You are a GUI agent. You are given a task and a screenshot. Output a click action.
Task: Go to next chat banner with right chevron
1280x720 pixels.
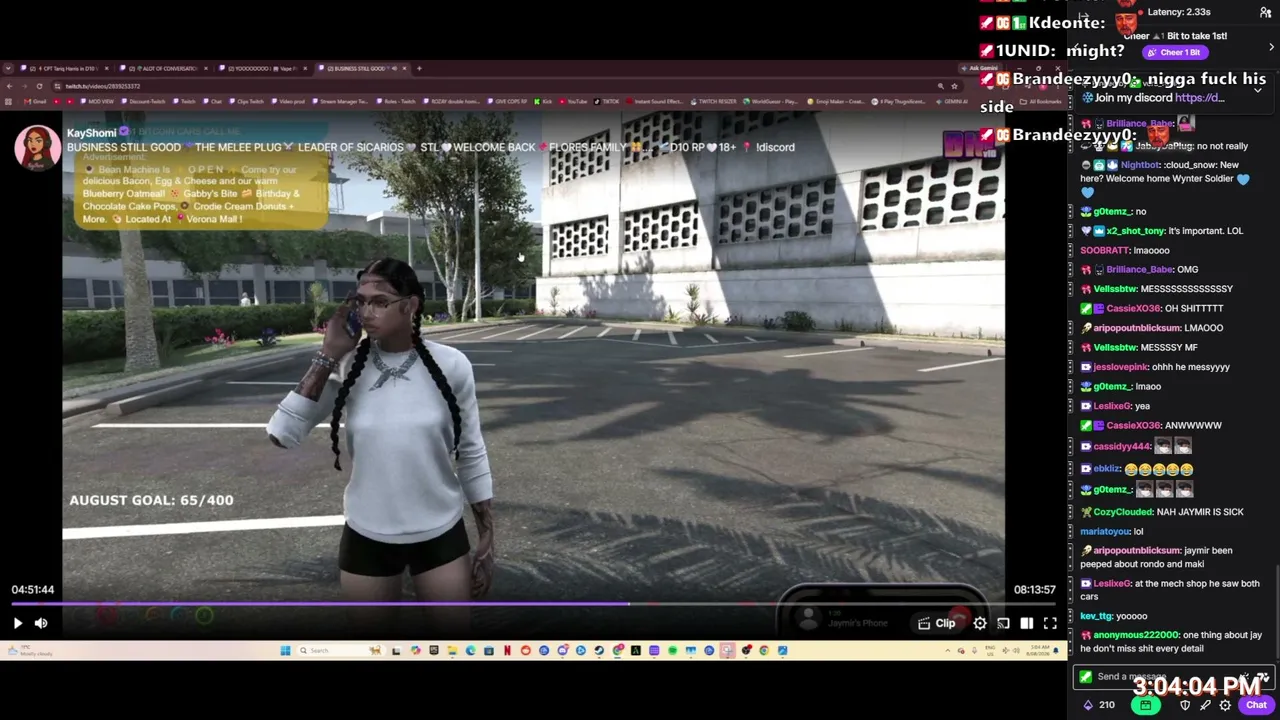(x=1271, y=47)
